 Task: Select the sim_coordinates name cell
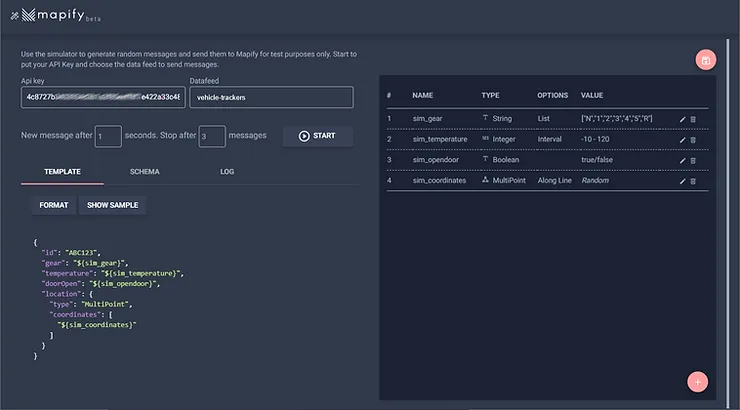[x=439, y=181]
